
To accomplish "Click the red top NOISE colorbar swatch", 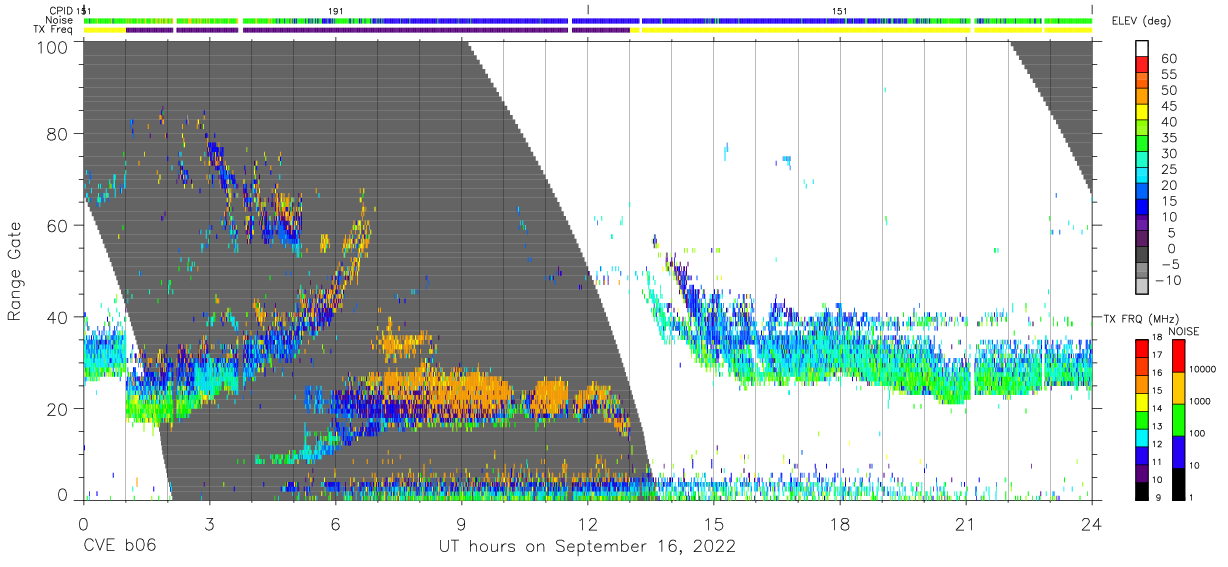I will pos(1177,354).
